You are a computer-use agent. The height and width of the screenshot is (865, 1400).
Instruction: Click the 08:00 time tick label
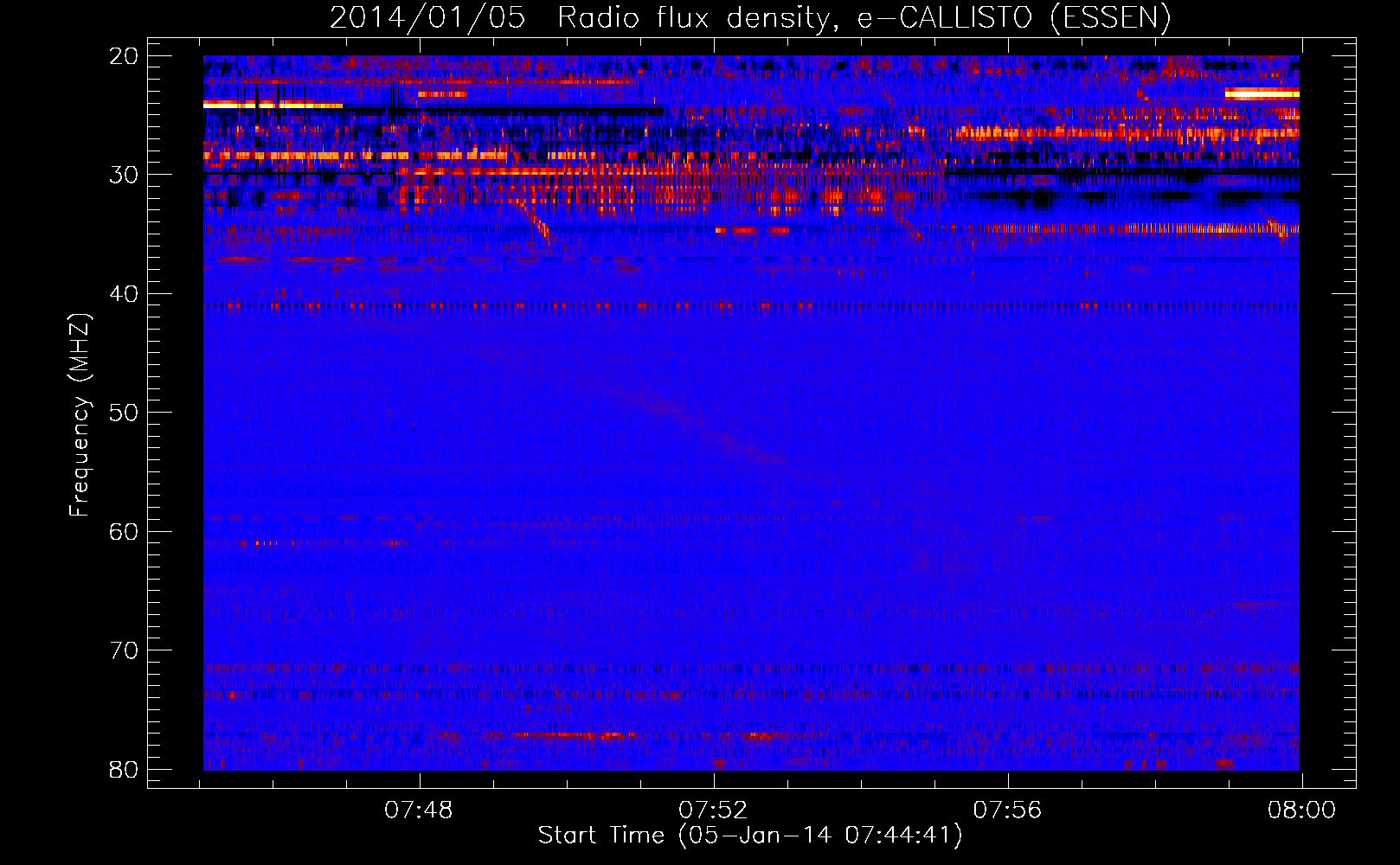1301,811
